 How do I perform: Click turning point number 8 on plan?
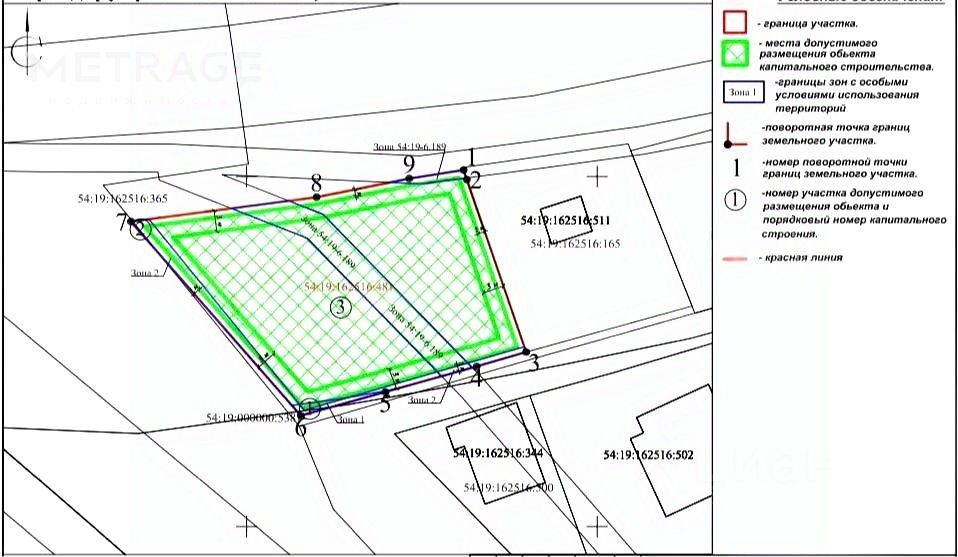click(316, 183)
